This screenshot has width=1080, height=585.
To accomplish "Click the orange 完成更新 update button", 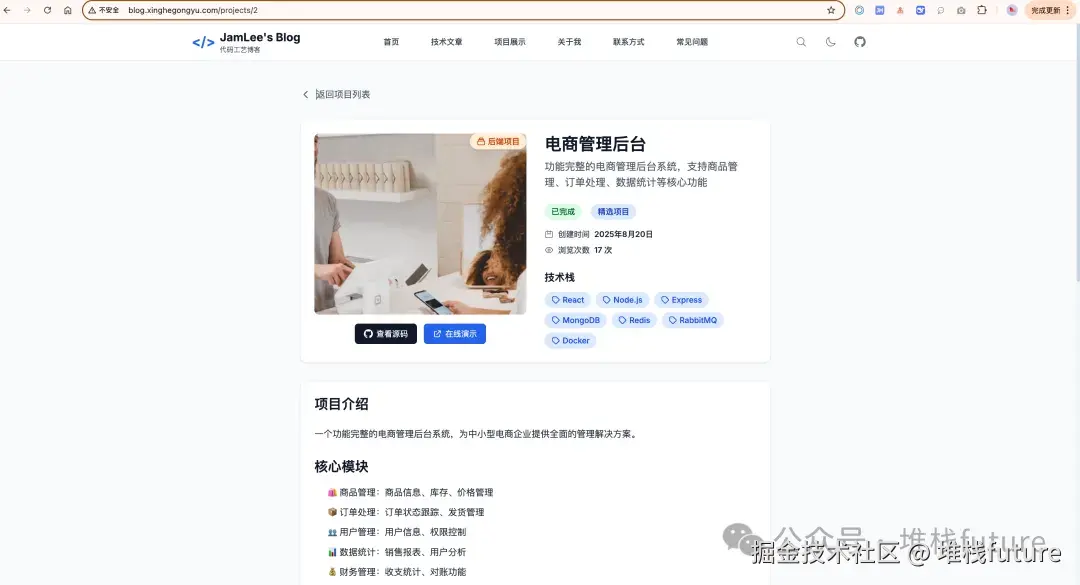I will pos(1047,10).
